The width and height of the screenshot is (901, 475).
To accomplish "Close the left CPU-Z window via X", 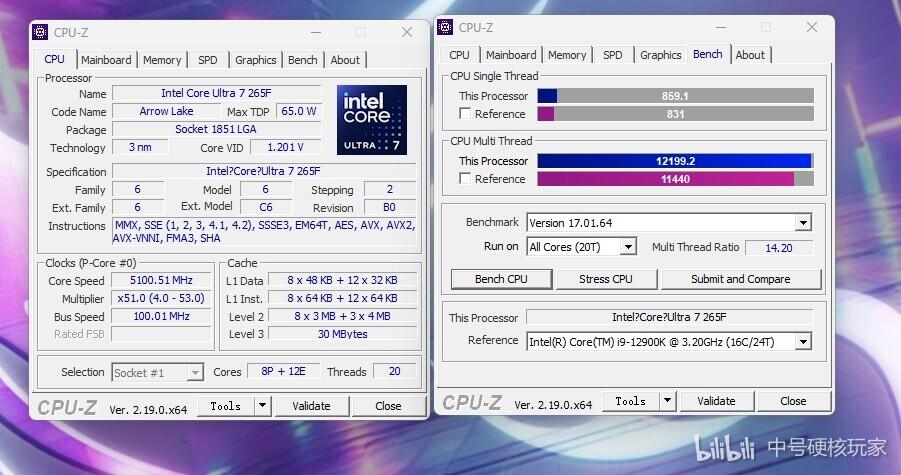I will pyautogui.click(x=407, y=32).
